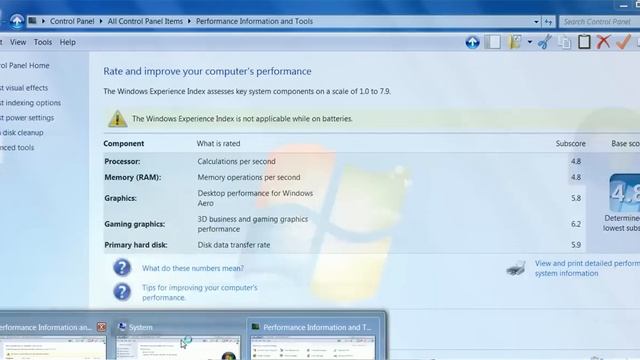Click View and print detailed performance link
Viewport: 640px width, 360px height.
click(587, 268)
